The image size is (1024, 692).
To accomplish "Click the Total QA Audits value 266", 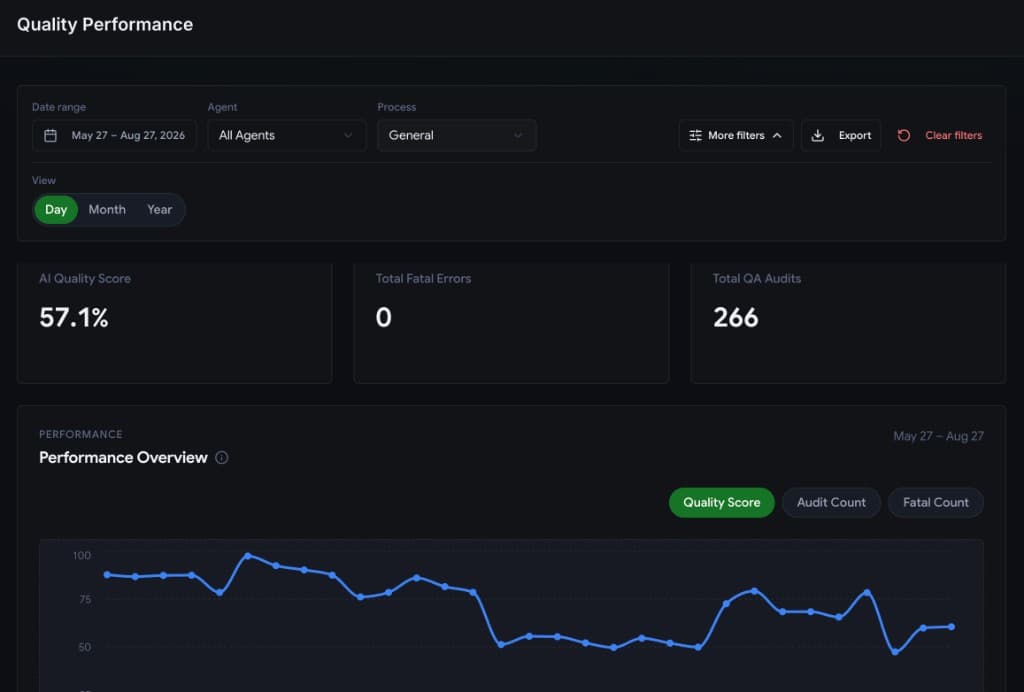I will tap(735, 318).
